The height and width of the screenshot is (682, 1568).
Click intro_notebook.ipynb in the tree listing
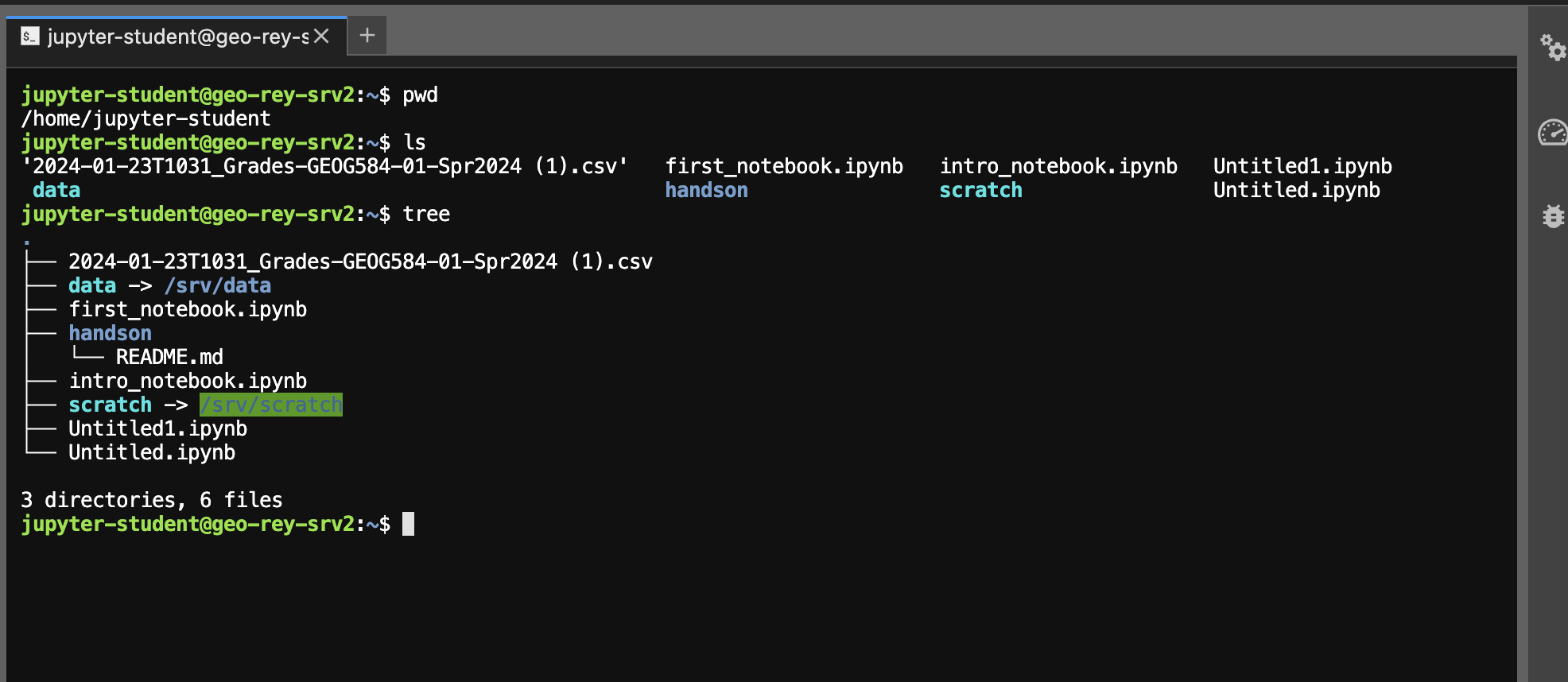click(x=188, y=381)
